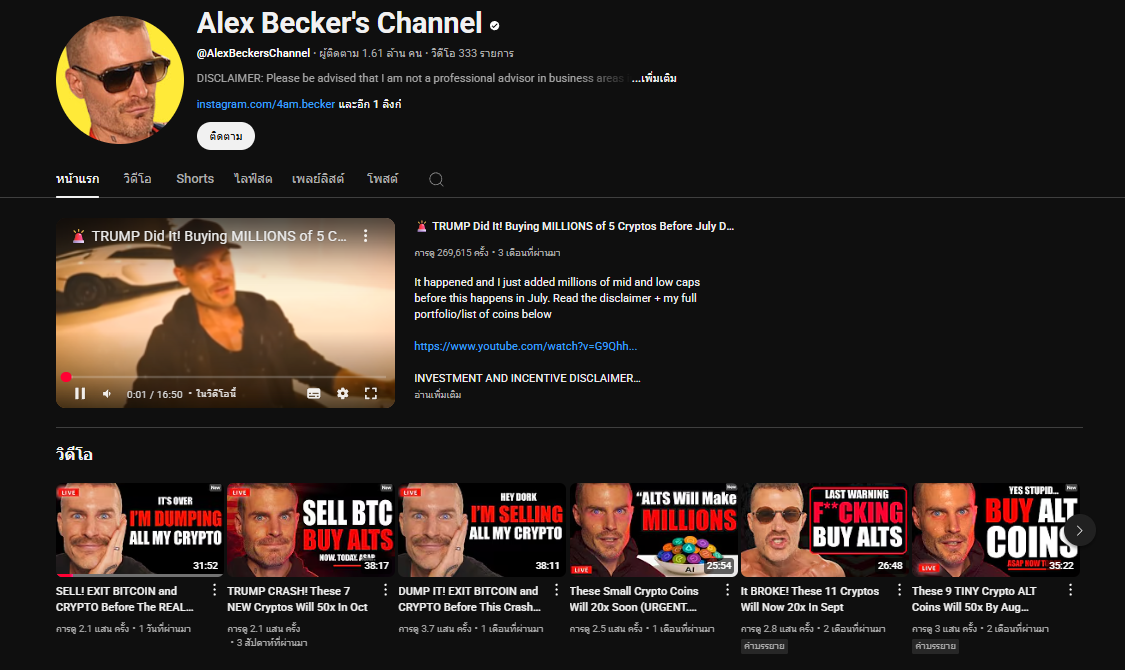Viewport: 1125px width, 670px height.
Task: Open the instagram.com/4am.becker link
Action: [x=265, y=104]
